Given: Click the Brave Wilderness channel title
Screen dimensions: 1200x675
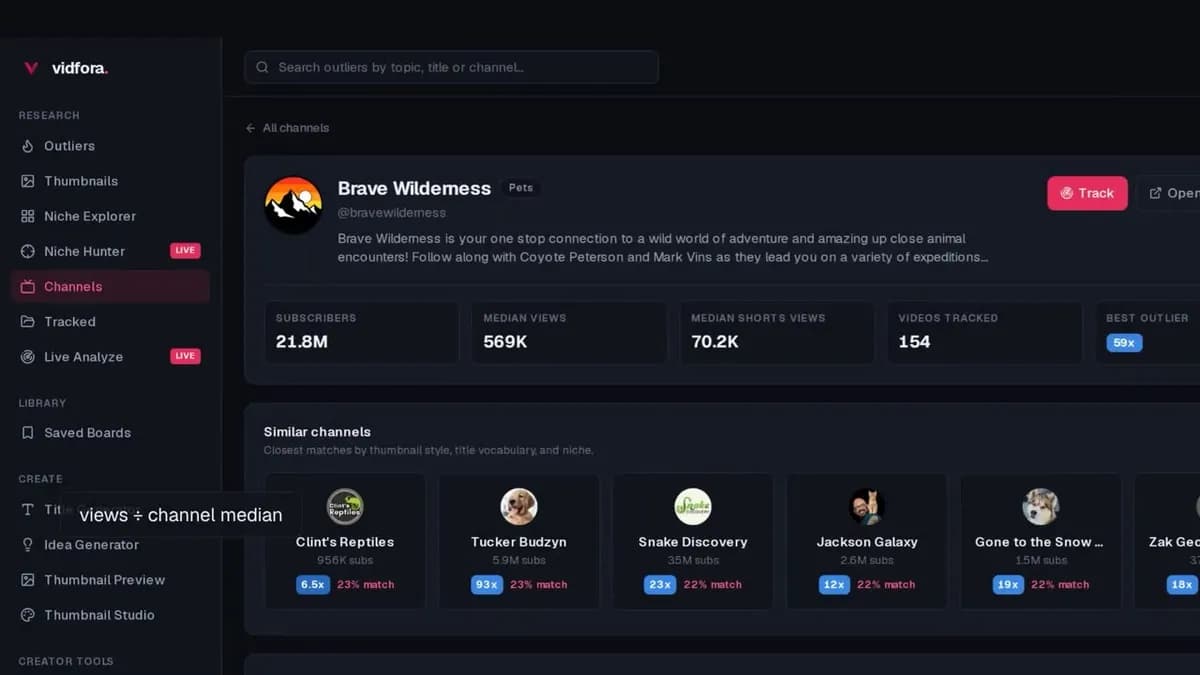Looking at the screenshot, I should 414,188.
